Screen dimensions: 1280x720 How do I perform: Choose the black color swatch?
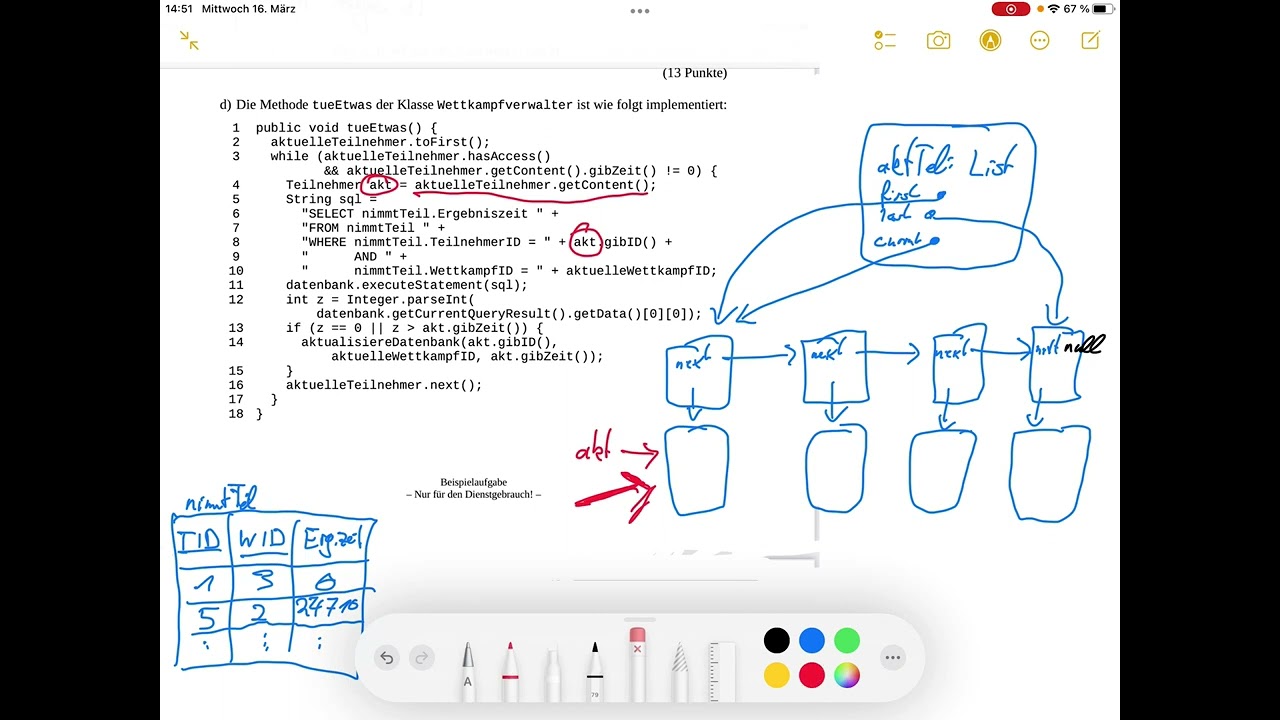pos(777,640)
